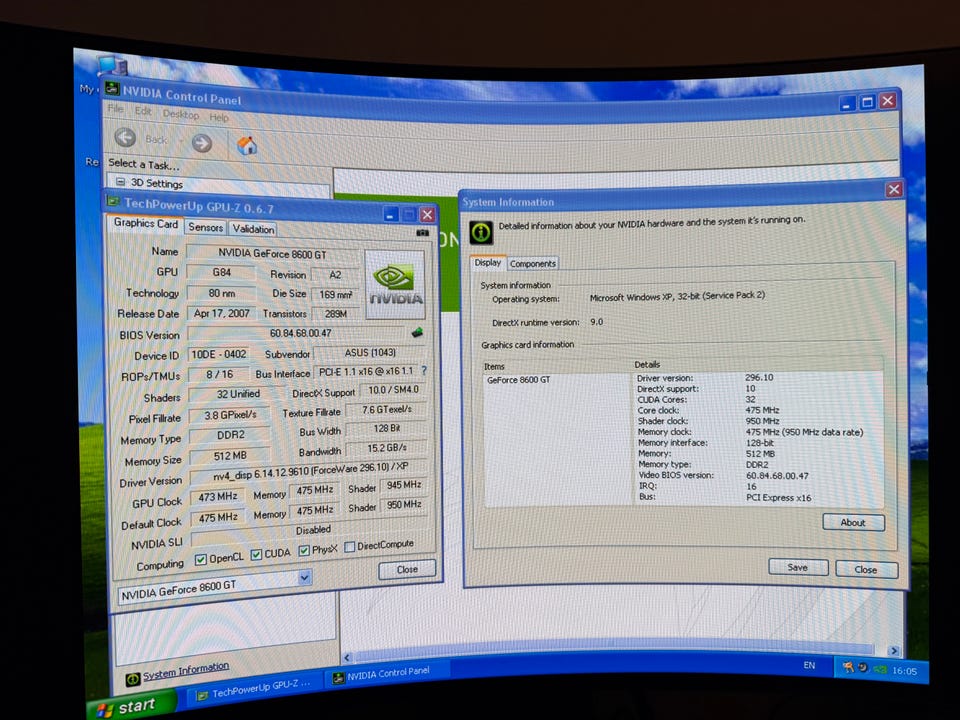Click the CUDA Cores value 32
The width and height of the screenshot is (960, 720).
(751, 399)
